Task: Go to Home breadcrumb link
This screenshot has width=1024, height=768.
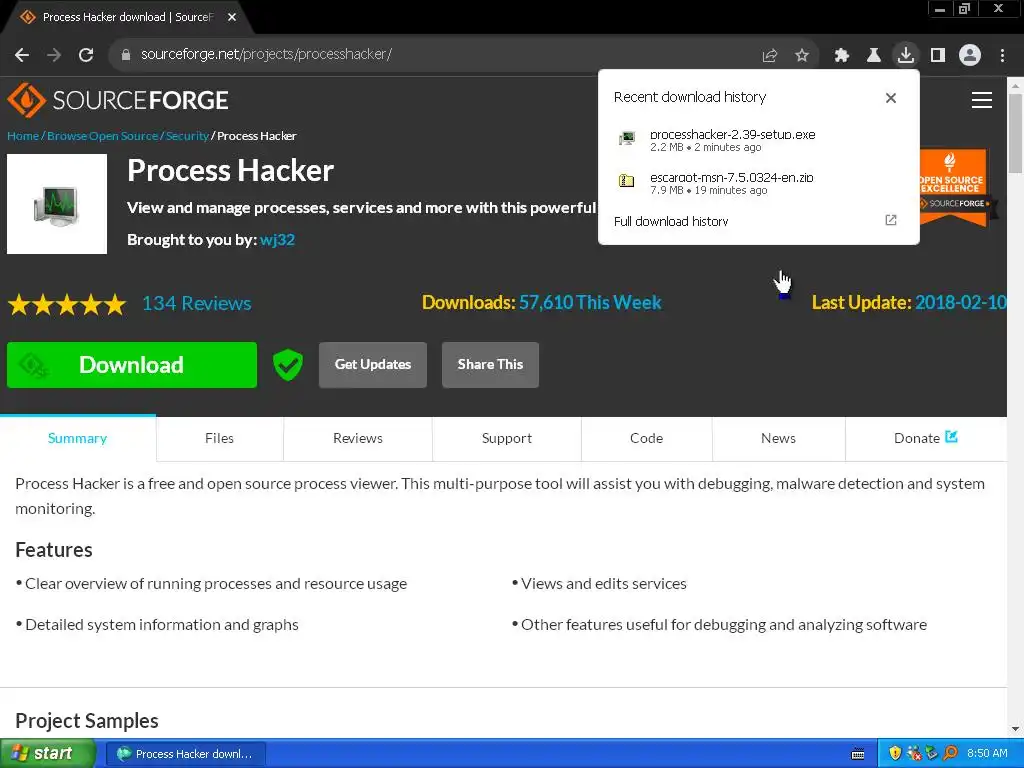Action: (x=23, y=136)
